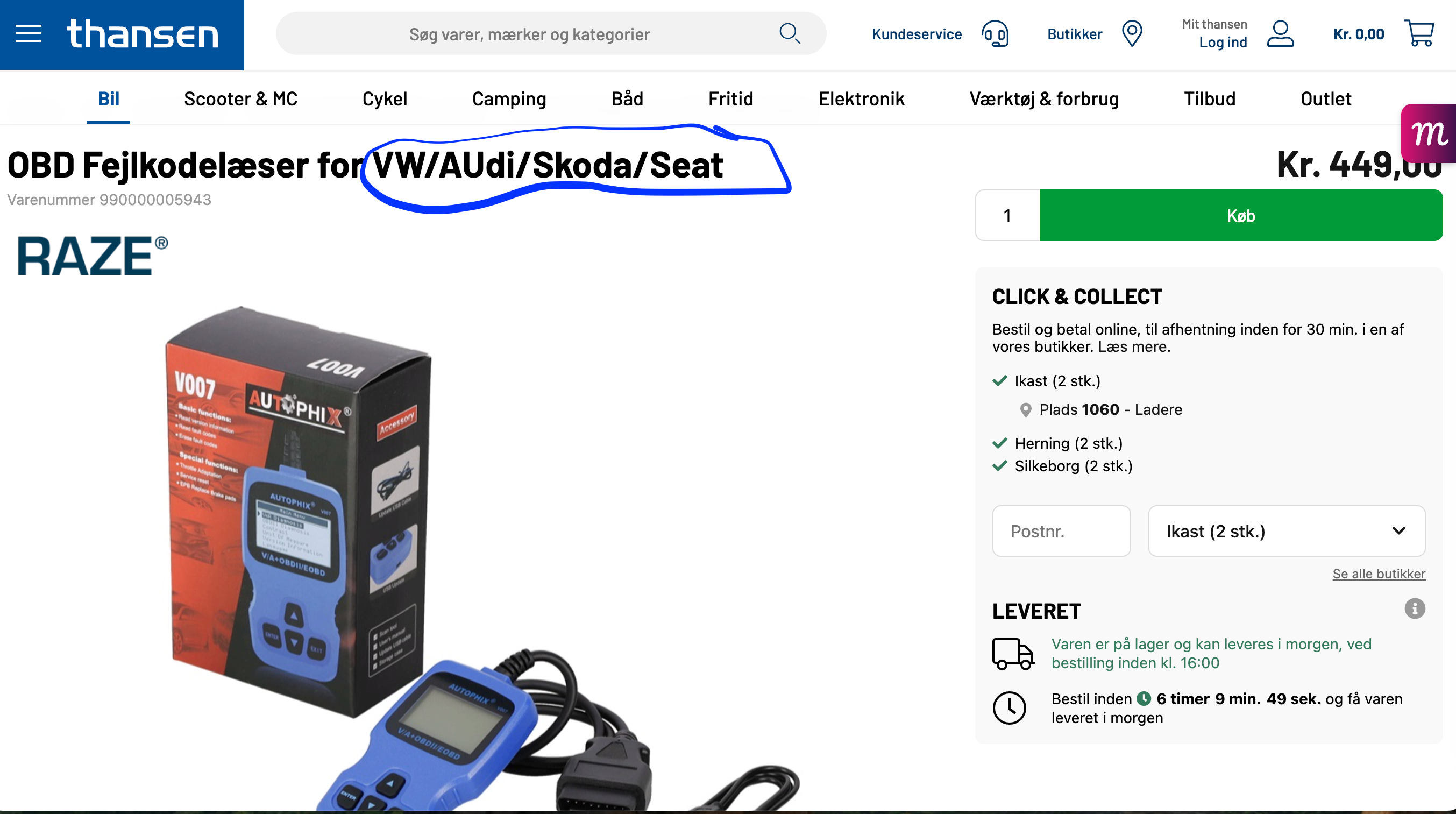The image size is (1456, 814).
Task: Follow the Se alle butikker link
Action: [x=1379, y=574]
